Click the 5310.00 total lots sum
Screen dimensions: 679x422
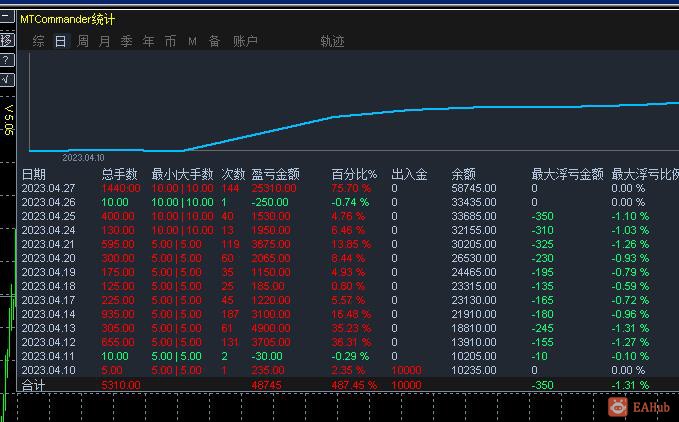(x=121, y=385)
